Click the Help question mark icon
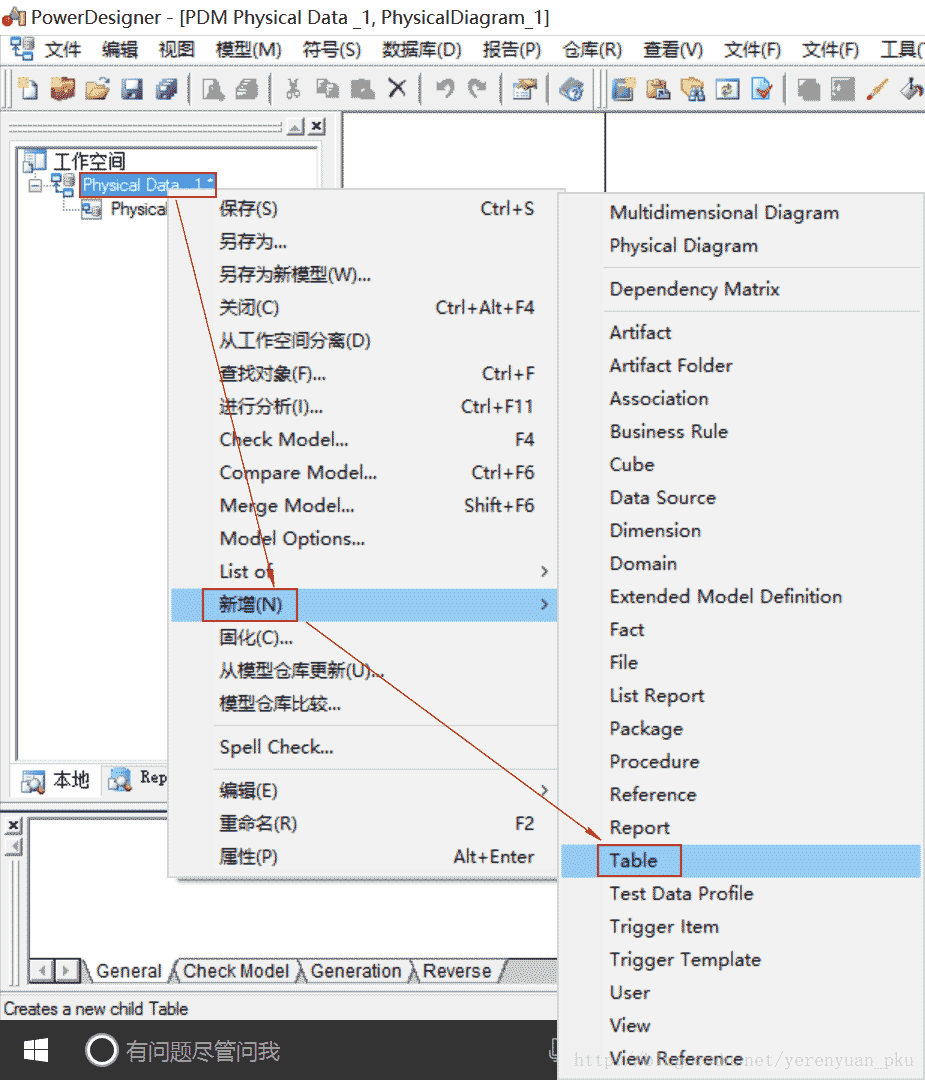The width and height of the screenshot is (925, 1080). click(572, 89)
